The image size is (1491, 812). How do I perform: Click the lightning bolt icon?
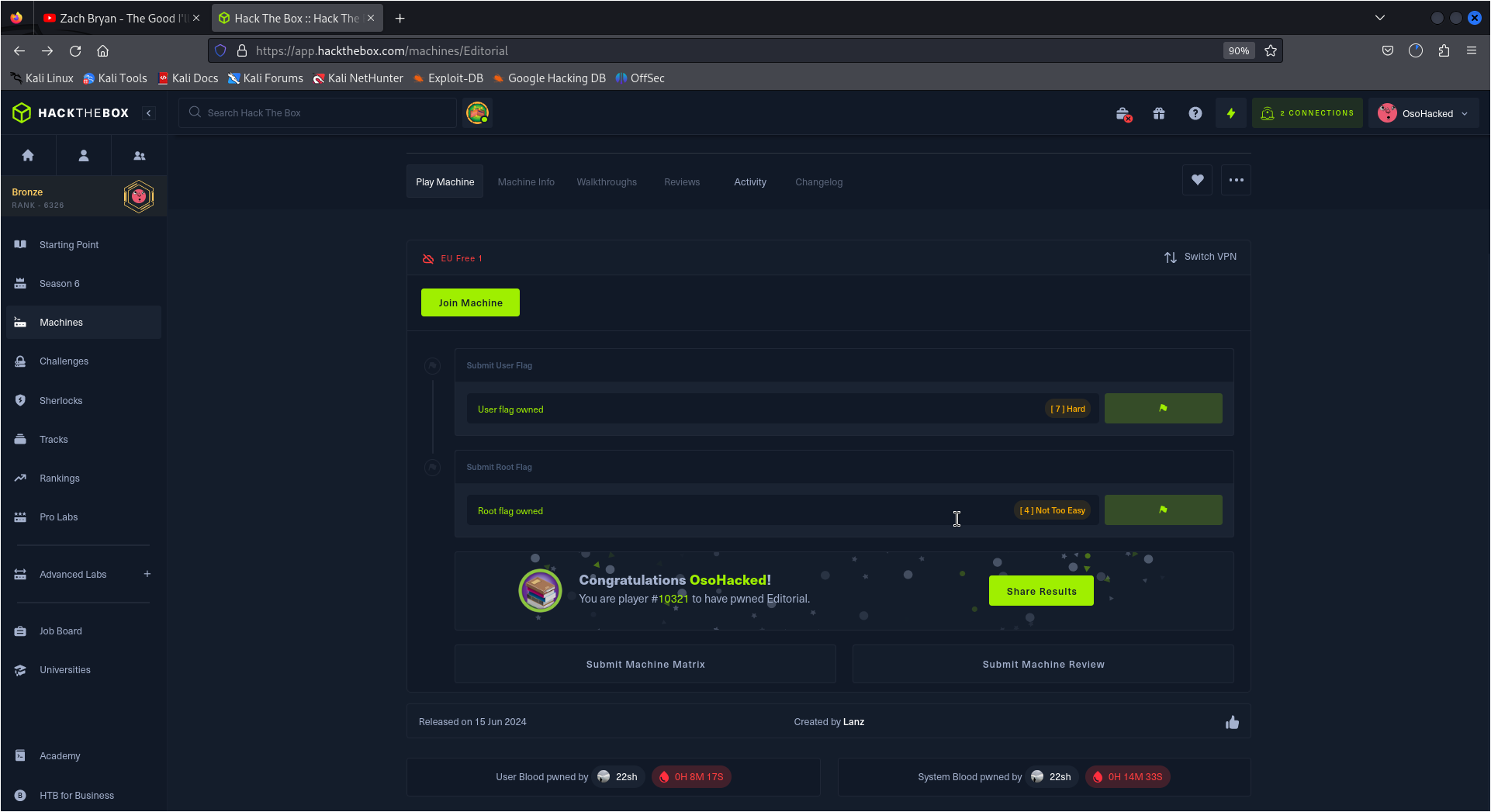(x=1231, y=113)
